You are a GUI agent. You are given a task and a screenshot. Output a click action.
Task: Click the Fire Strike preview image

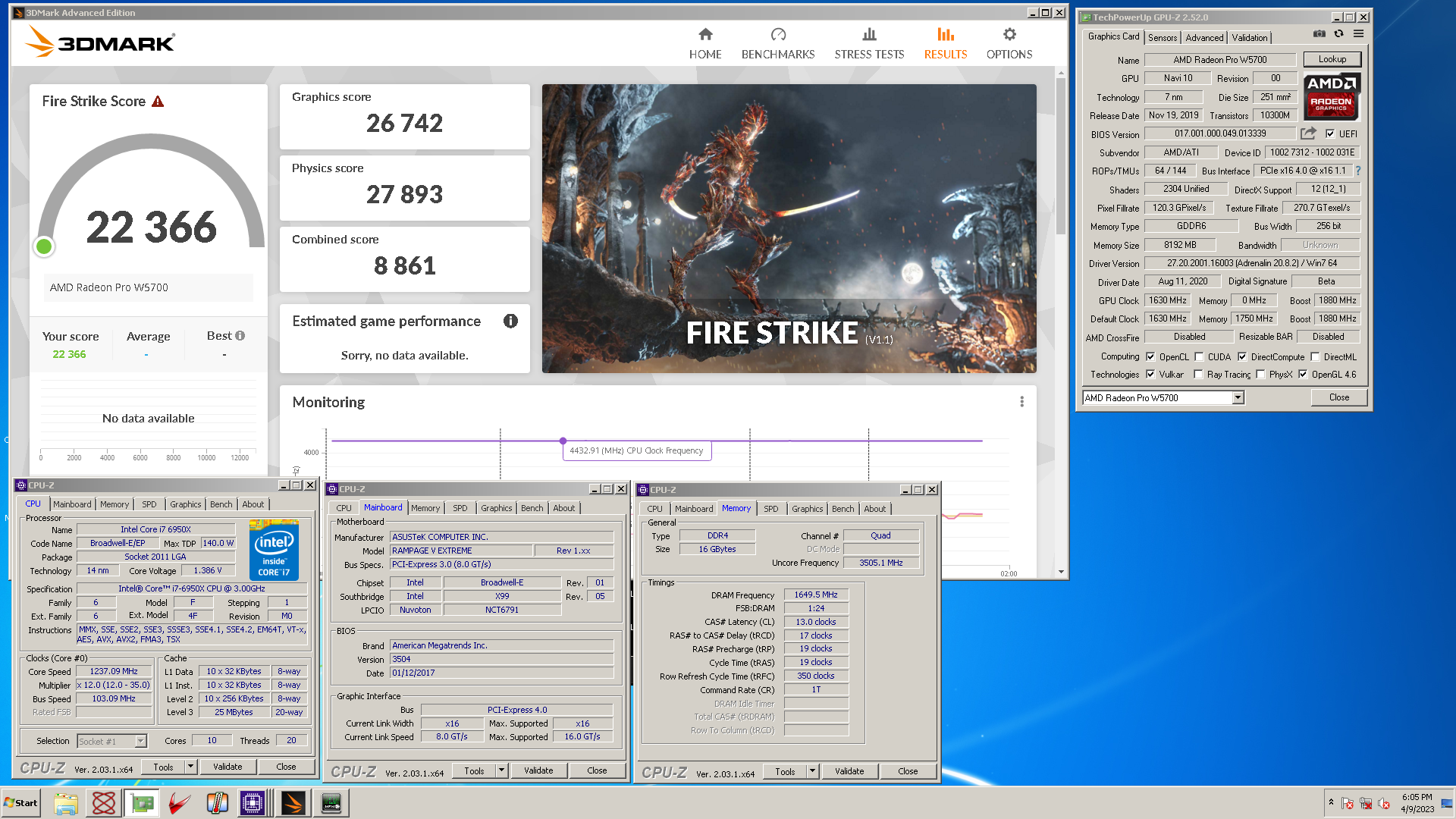pyautogui.click(x=789, y=228)
